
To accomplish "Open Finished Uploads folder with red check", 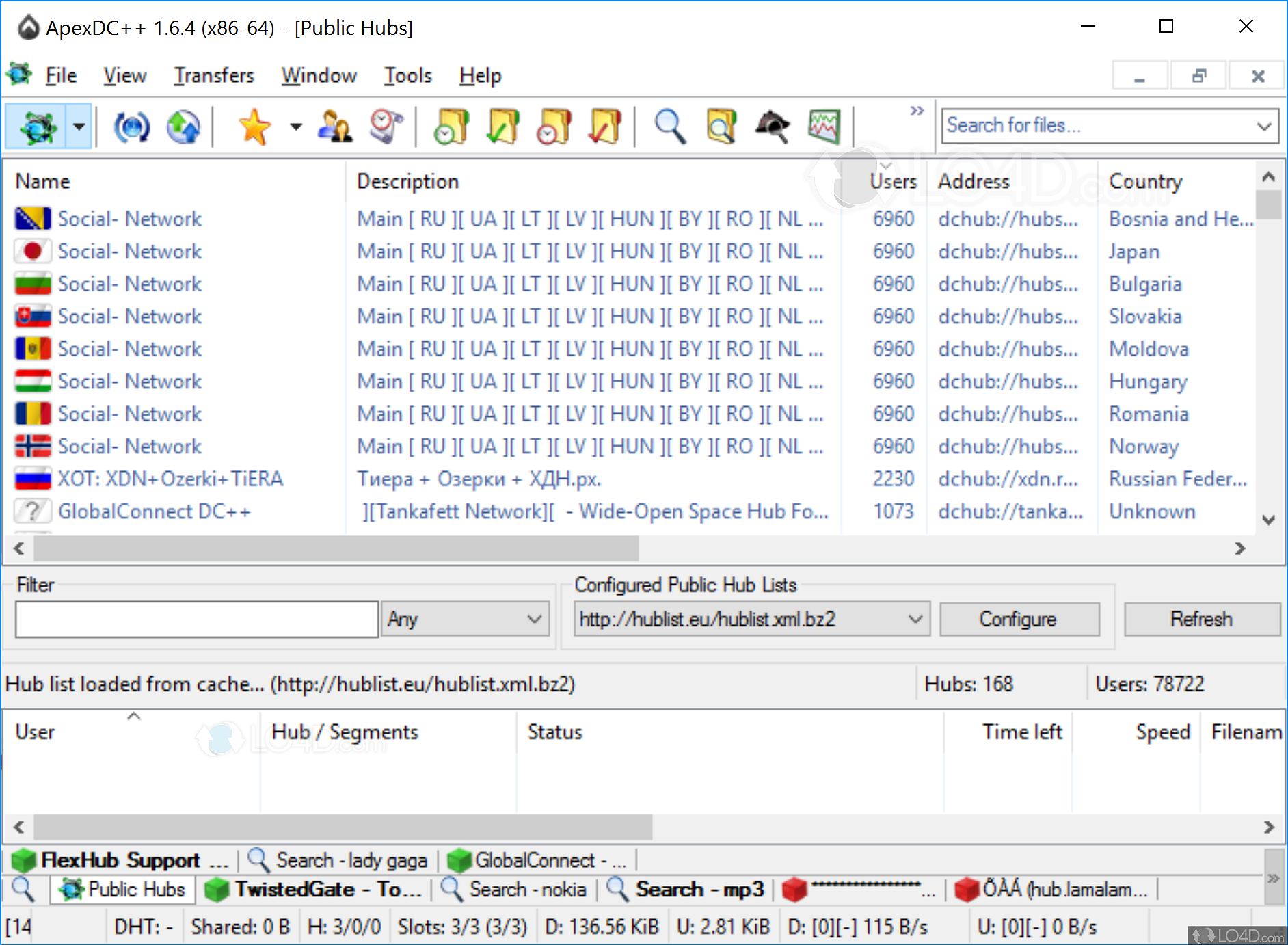I will point(606,127).
